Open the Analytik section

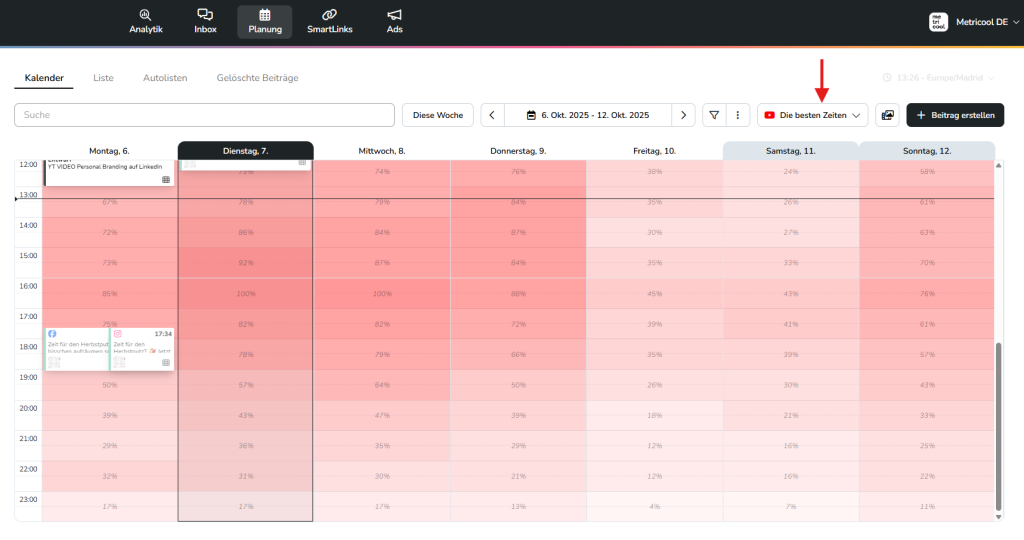point(145,21)
